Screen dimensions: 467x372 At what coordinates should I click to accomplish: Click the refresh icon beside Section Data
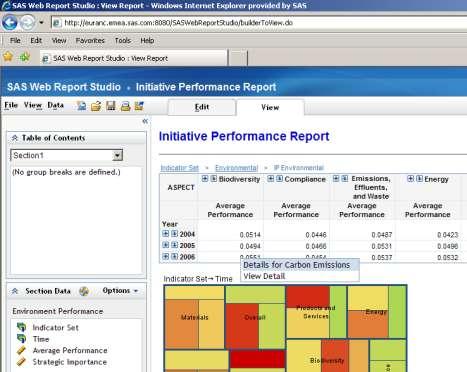(x=84, y=291)
